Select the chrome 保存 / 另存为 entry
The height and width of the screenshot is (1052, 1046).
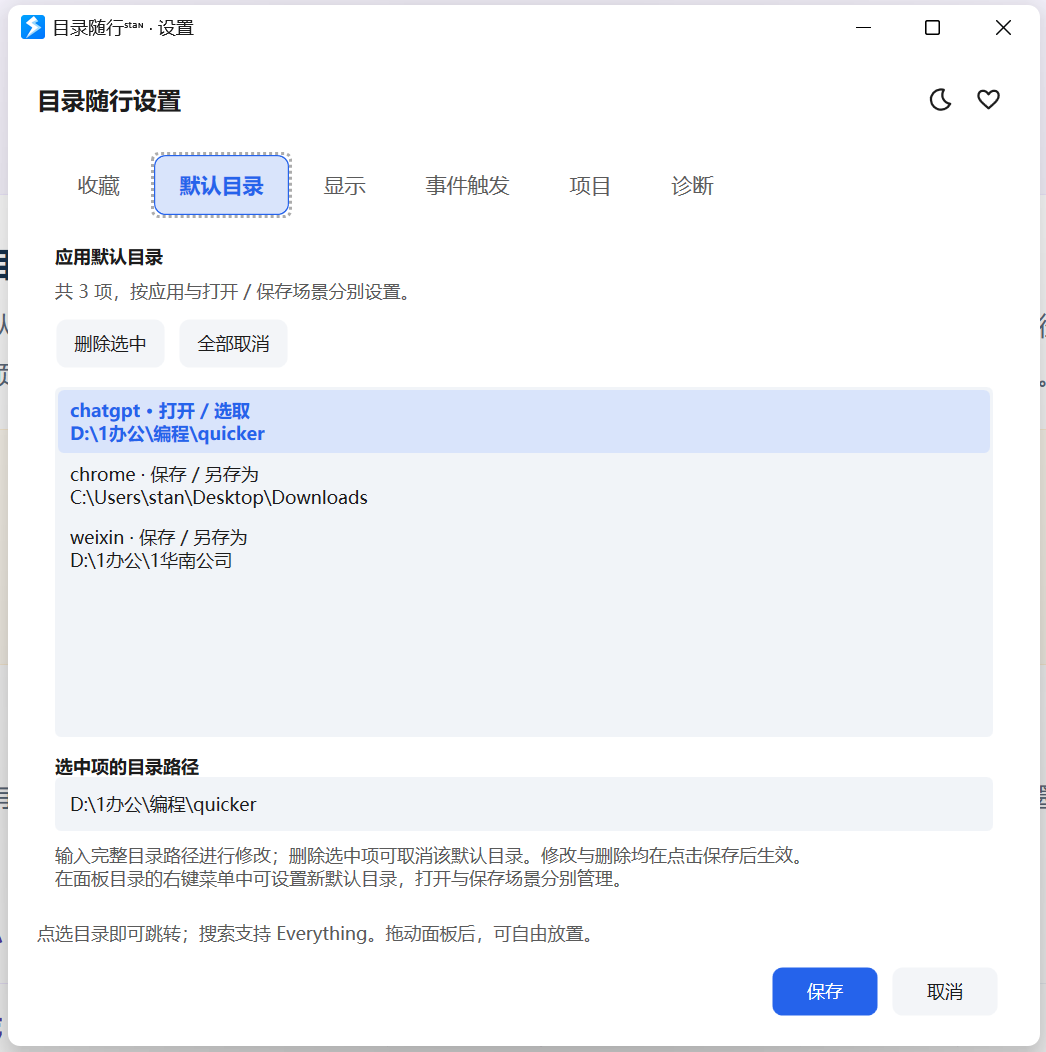523,485
